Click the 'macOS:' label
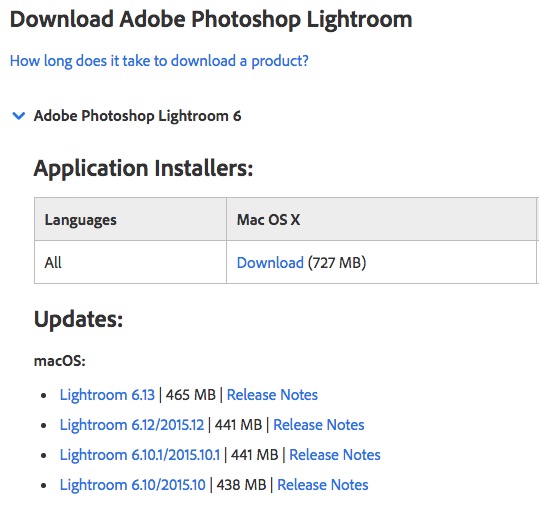 point(60,361)
